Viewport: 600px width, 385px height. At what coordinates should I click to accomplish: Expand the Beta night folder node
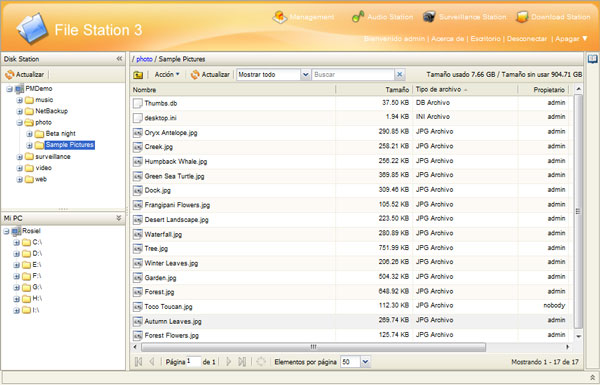(x=29, y=134)
